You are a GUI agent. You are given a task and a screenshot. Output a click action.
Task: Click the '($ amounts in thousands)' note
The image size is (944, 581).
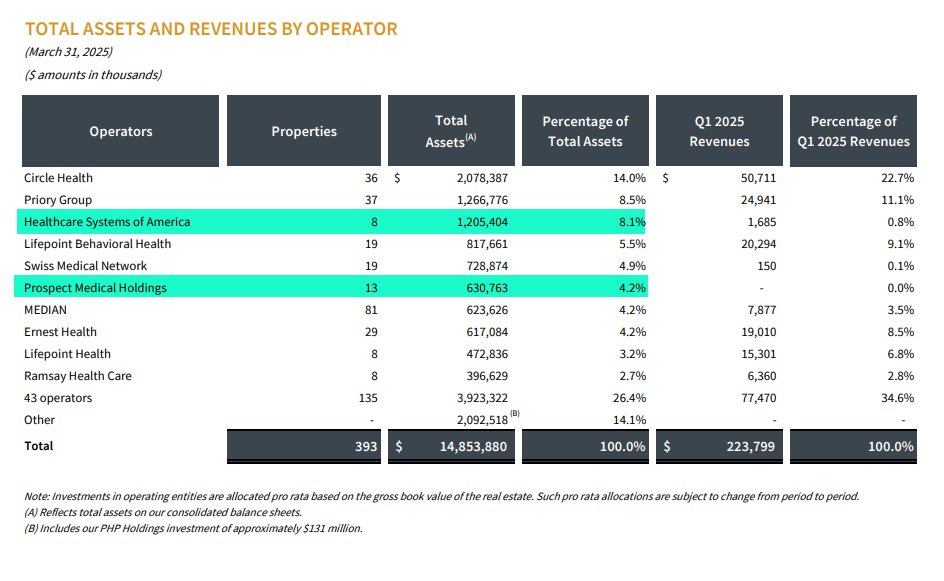93,75
